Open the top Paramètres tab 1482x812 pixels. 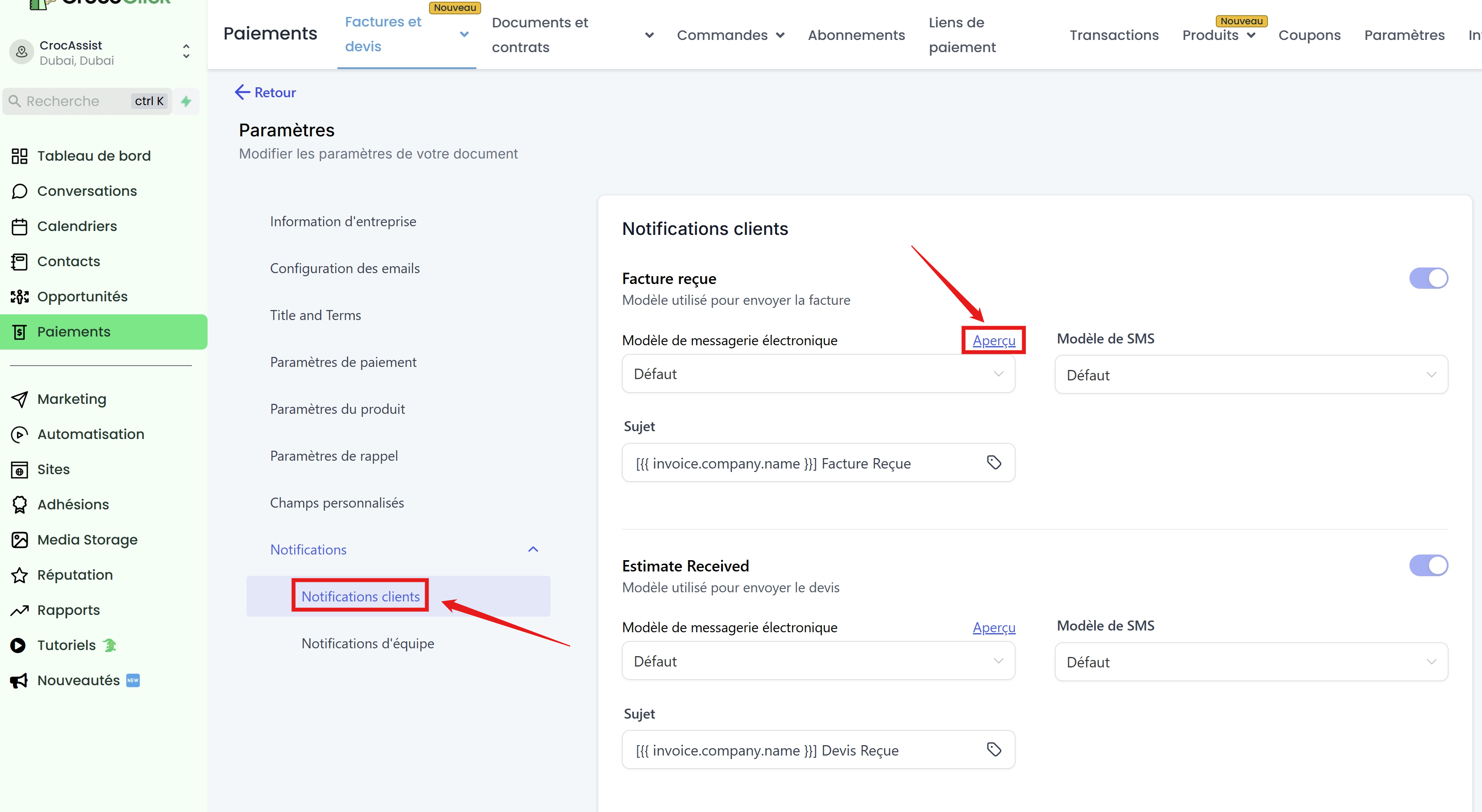1404,35
